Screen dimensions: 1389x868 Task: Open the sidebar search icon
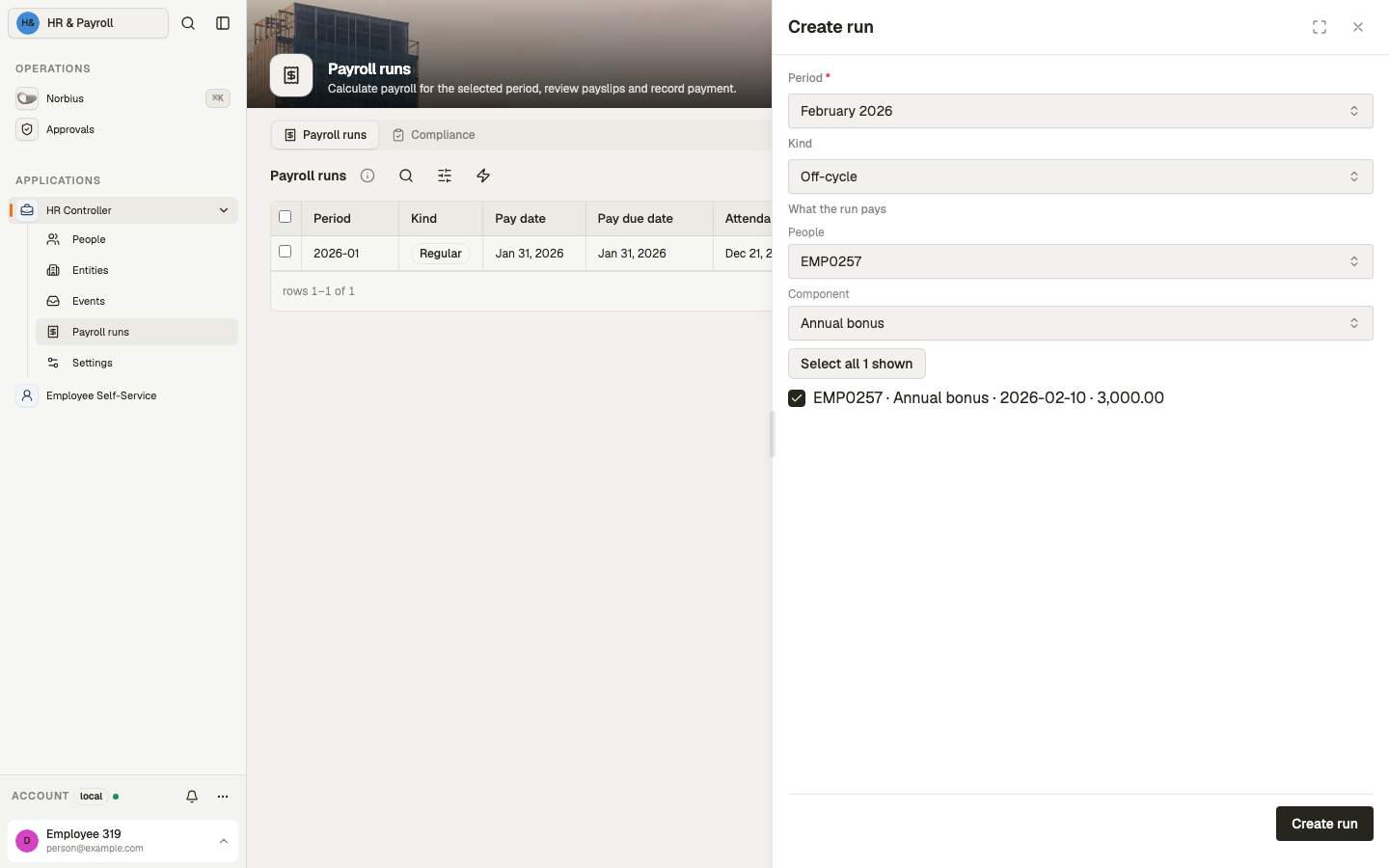[188, 23]
